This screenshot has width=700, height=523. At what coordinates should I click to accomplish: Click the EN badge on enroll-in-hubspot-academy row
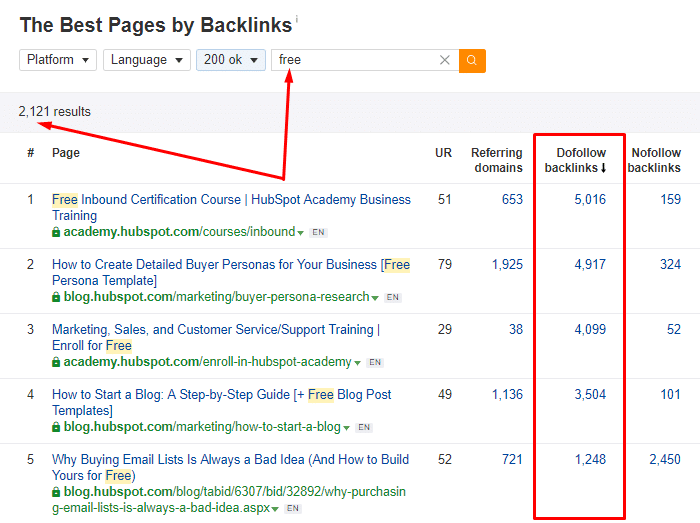click(x=375, y=362)
